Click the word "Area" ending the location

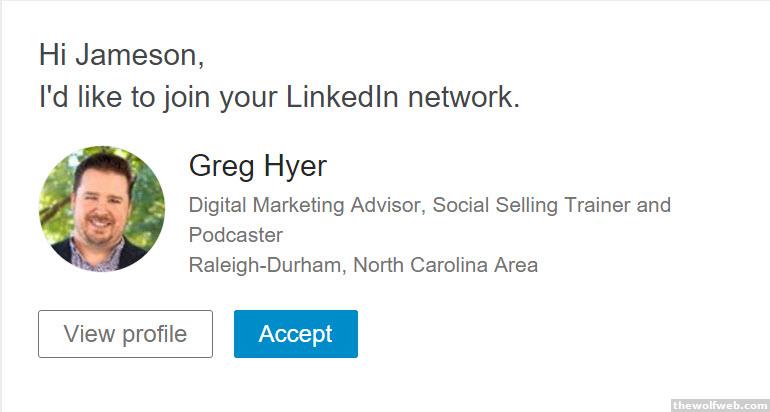pos(516,265)
